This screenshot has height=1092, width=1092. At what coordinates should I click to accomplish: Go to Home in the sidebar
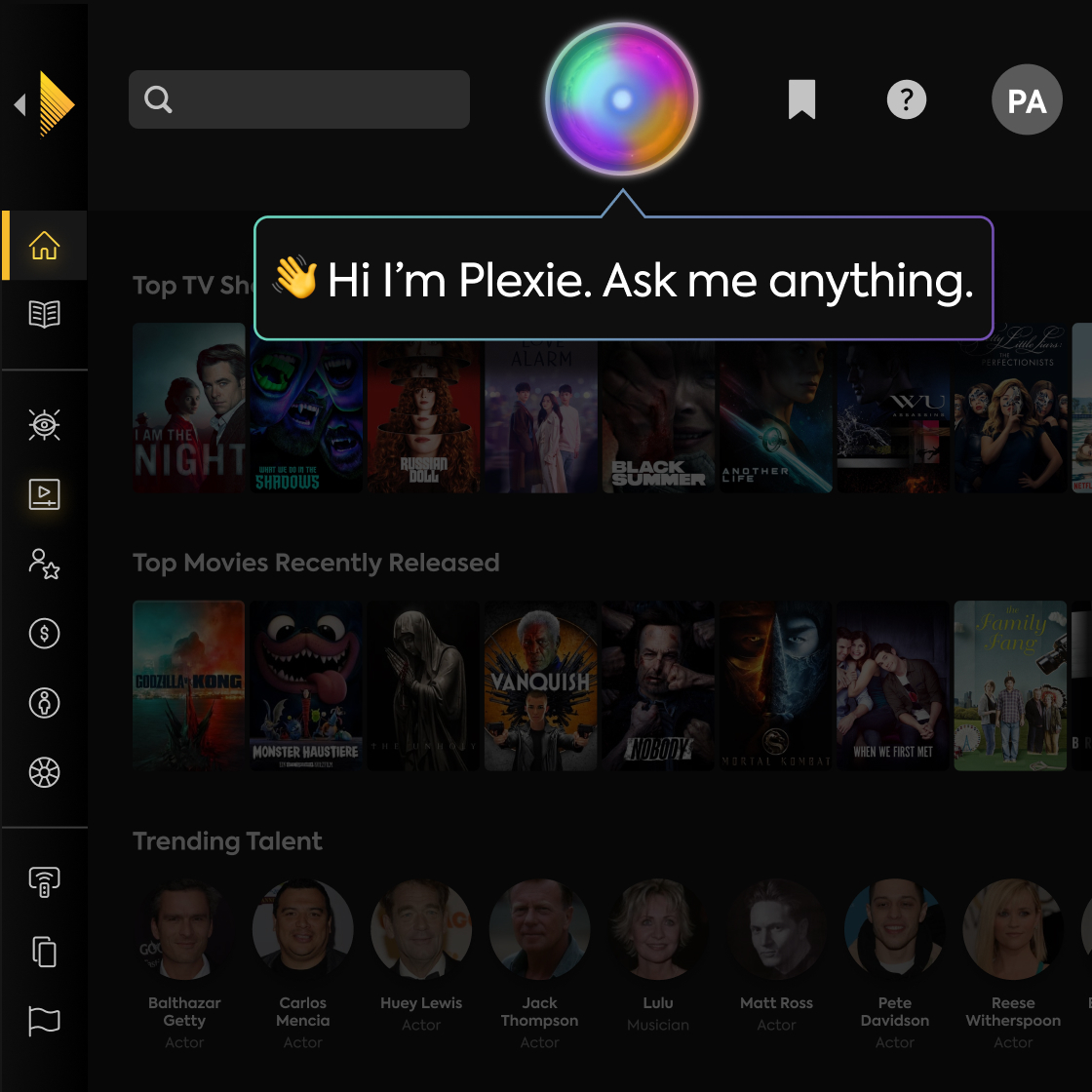45,245
